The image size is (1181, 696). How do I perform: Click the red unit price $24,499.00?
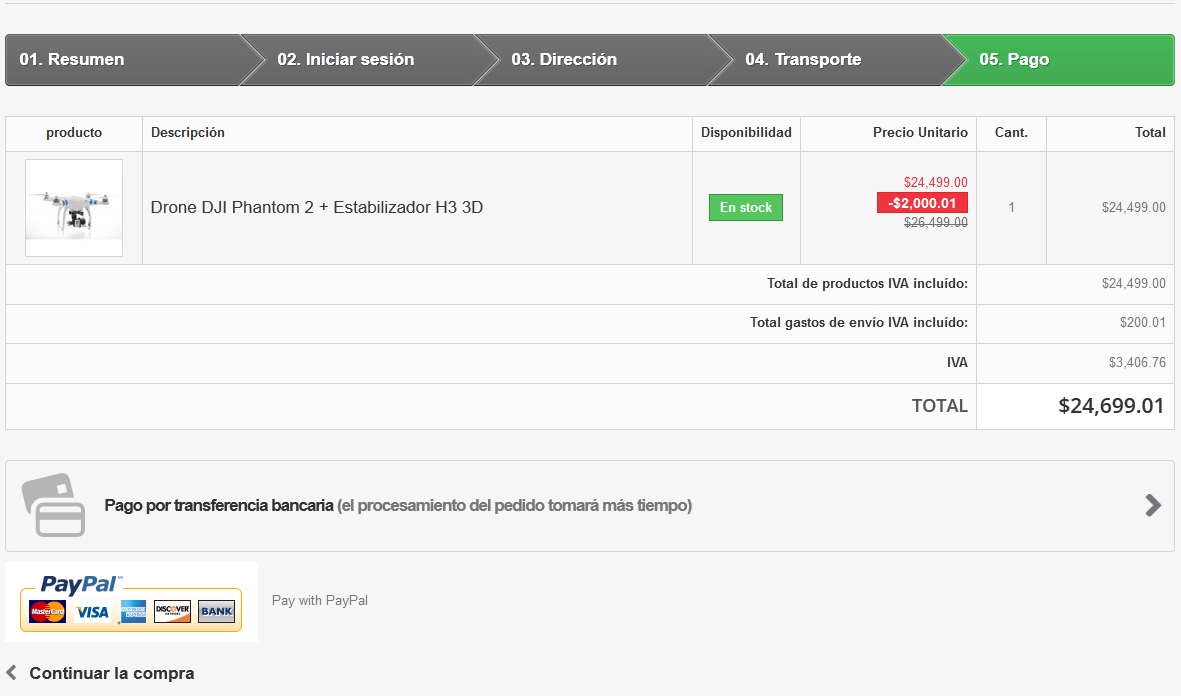coord(935,182)
